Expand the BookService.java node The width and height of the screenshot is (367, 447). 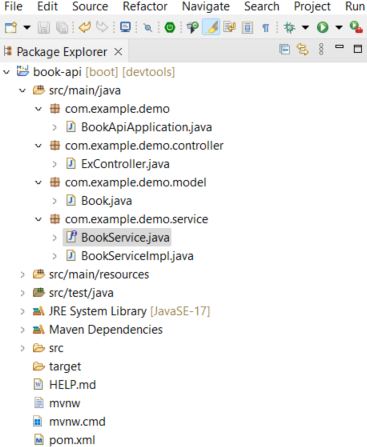[55, 238]
